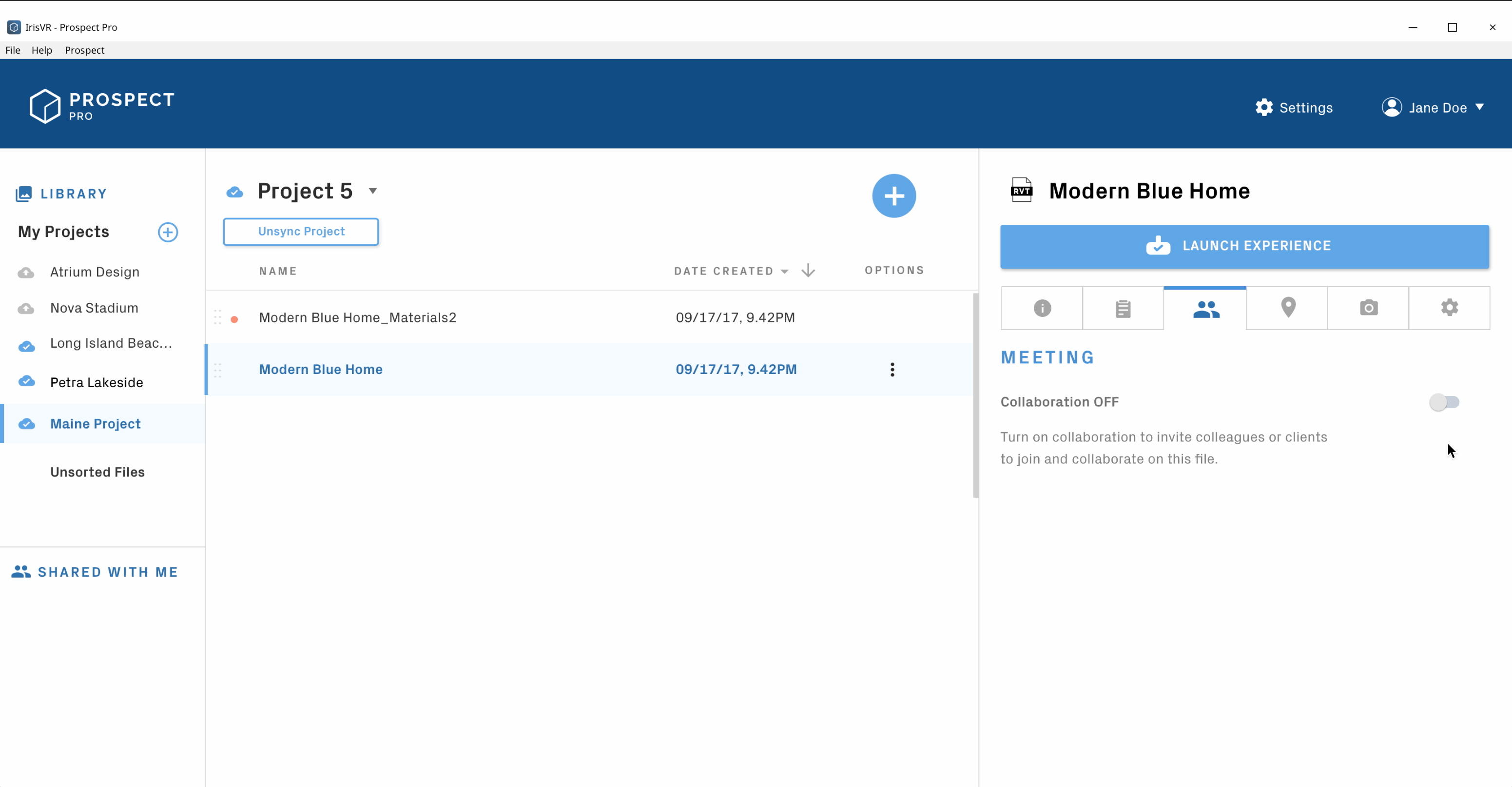
Task: Select Atrium Design project
Action: click(x=95, y=272)
